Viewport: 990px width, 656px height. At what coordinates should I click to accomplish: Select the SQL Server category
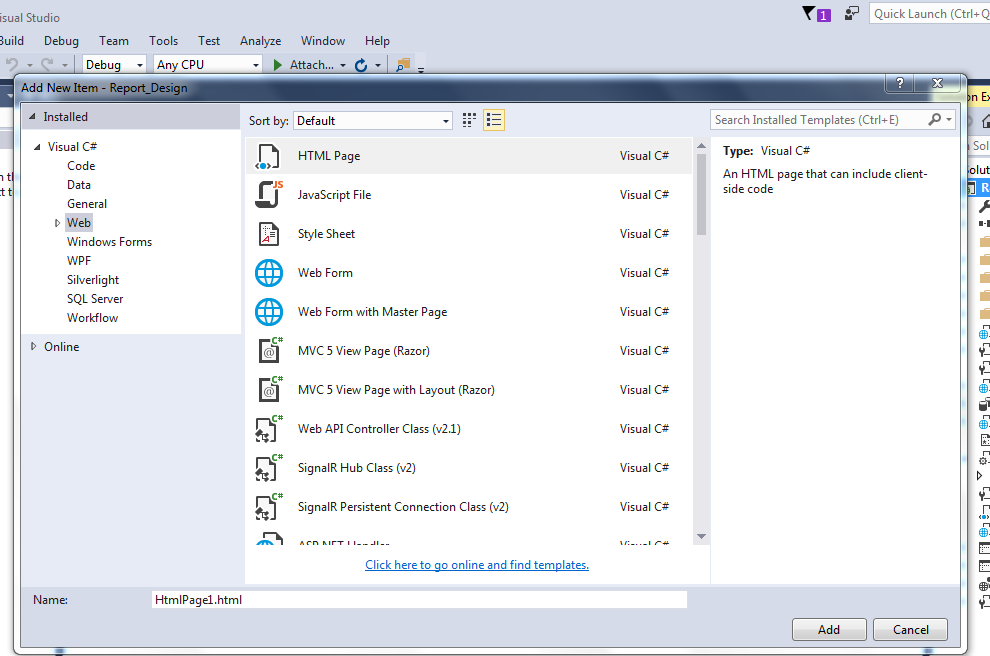[95, 299]
